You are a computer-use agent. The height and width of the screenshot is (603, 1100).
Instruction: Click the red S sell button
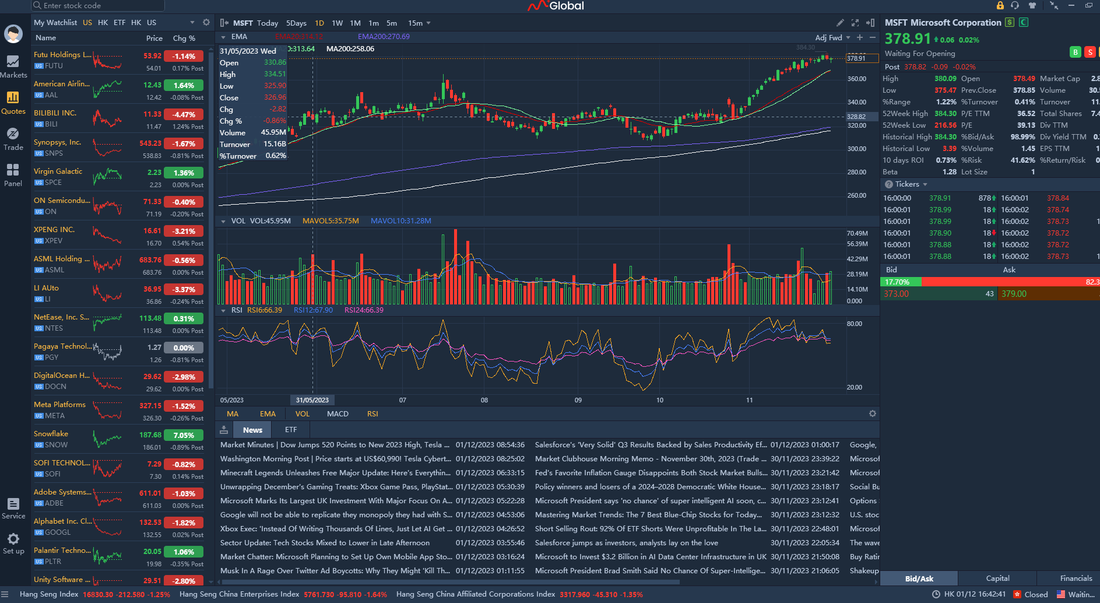[x=1089, y=52]
